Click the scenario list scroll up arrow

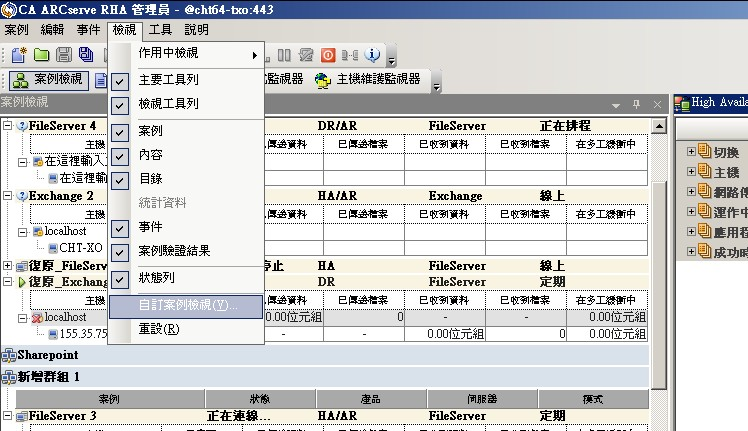[x=659, y=126]
